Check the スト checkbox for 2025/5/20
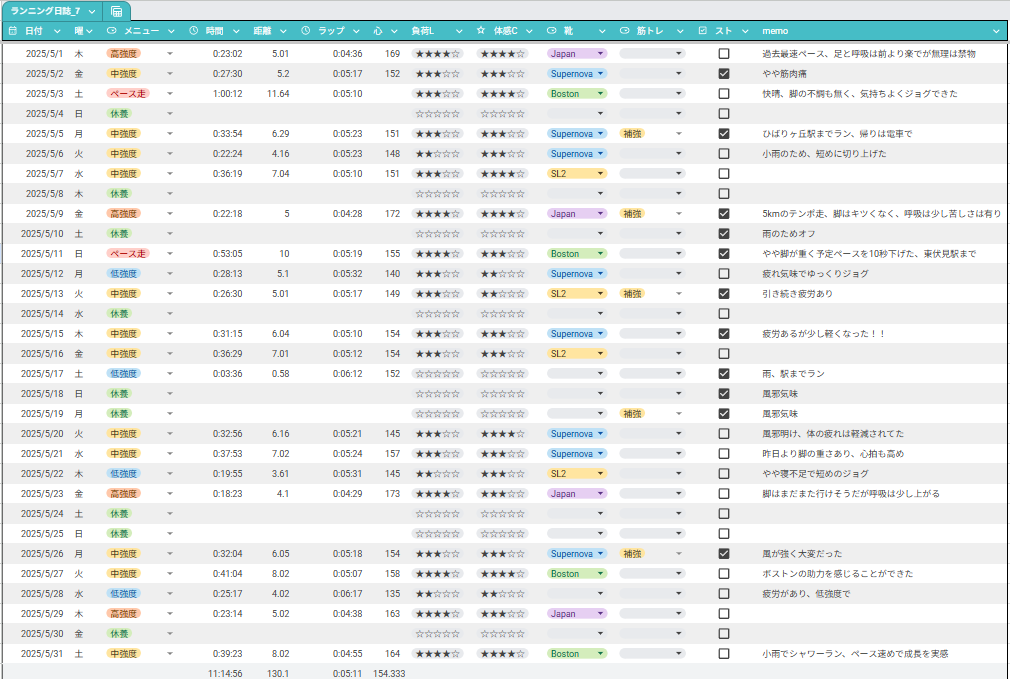The image size is (1010, 679). click(x=724, y=434)
